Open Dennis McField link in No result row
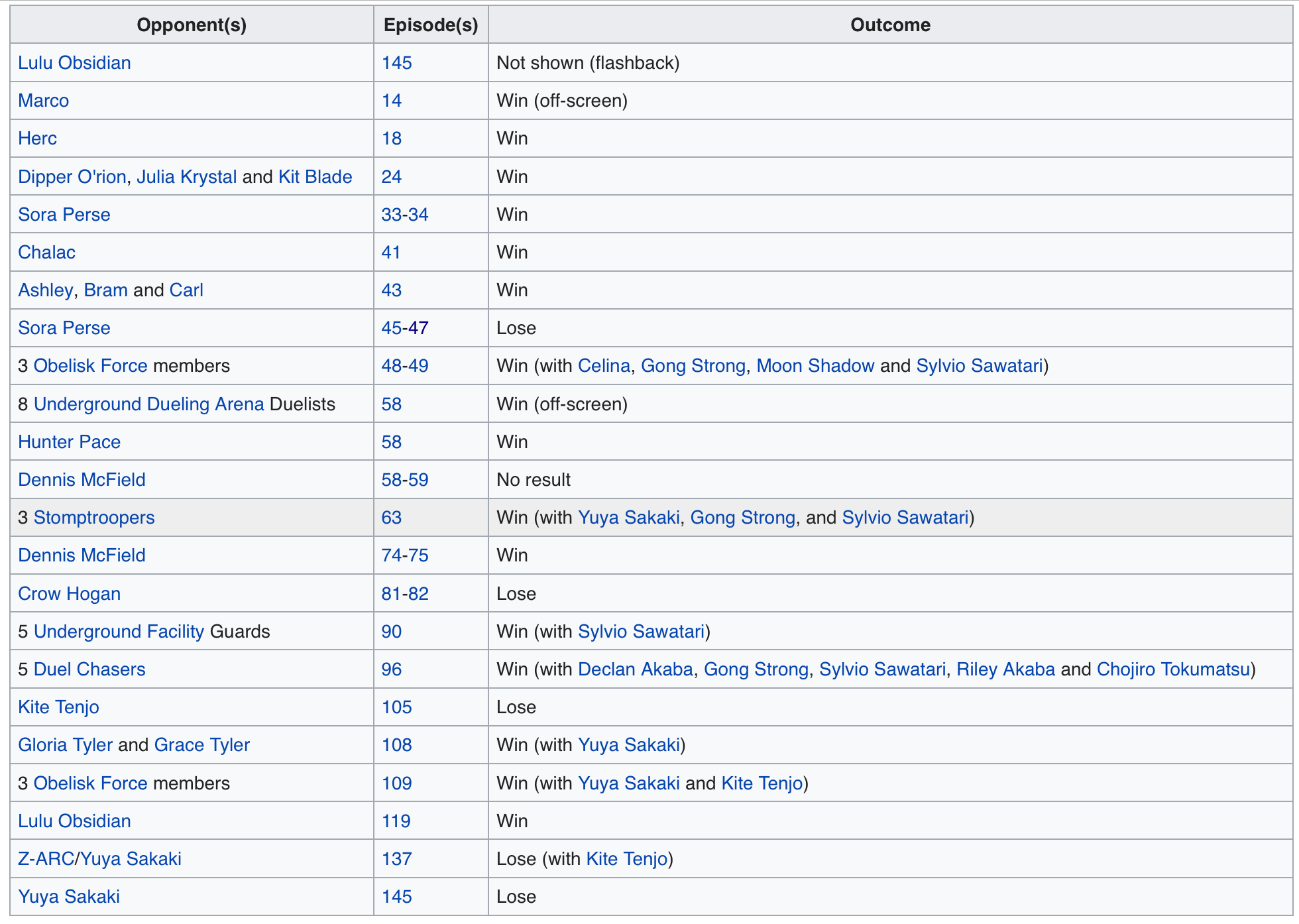 click(82, 480)
